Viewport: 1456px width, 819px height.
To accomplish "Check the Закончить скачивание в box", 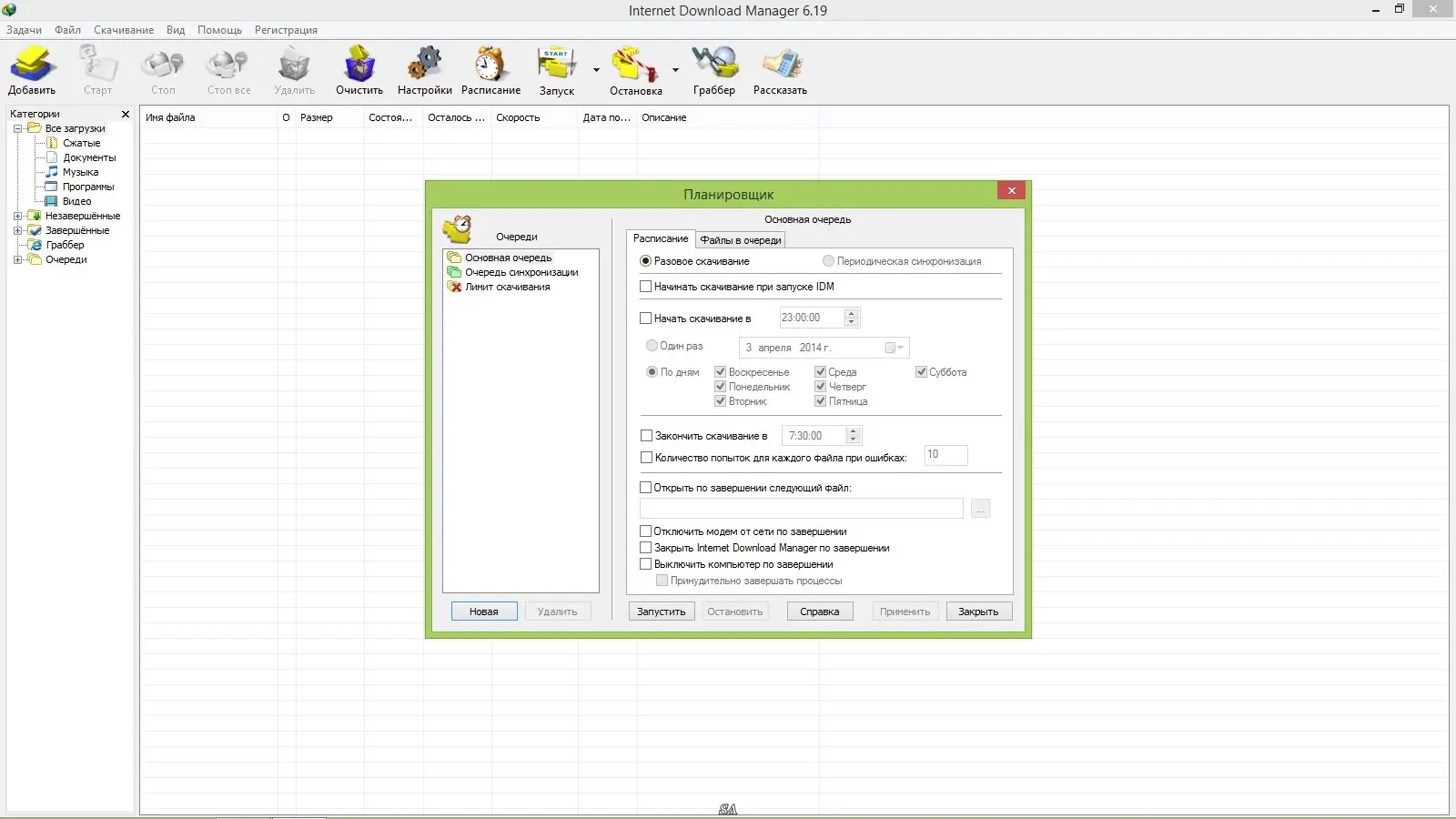I will click(647, 436).
